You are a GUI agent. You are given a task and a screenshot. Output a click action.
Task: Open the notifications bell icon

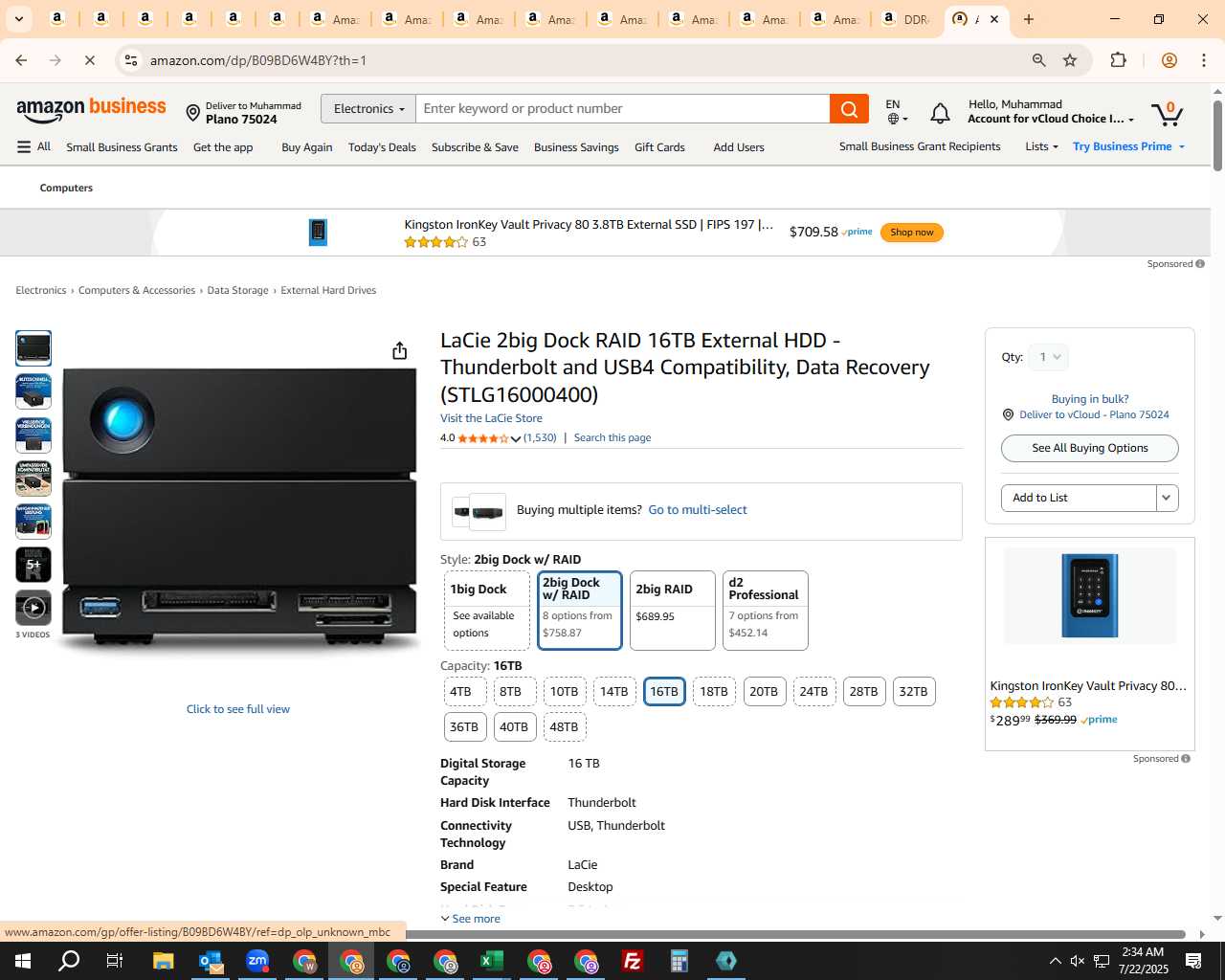tap(940, 114)
